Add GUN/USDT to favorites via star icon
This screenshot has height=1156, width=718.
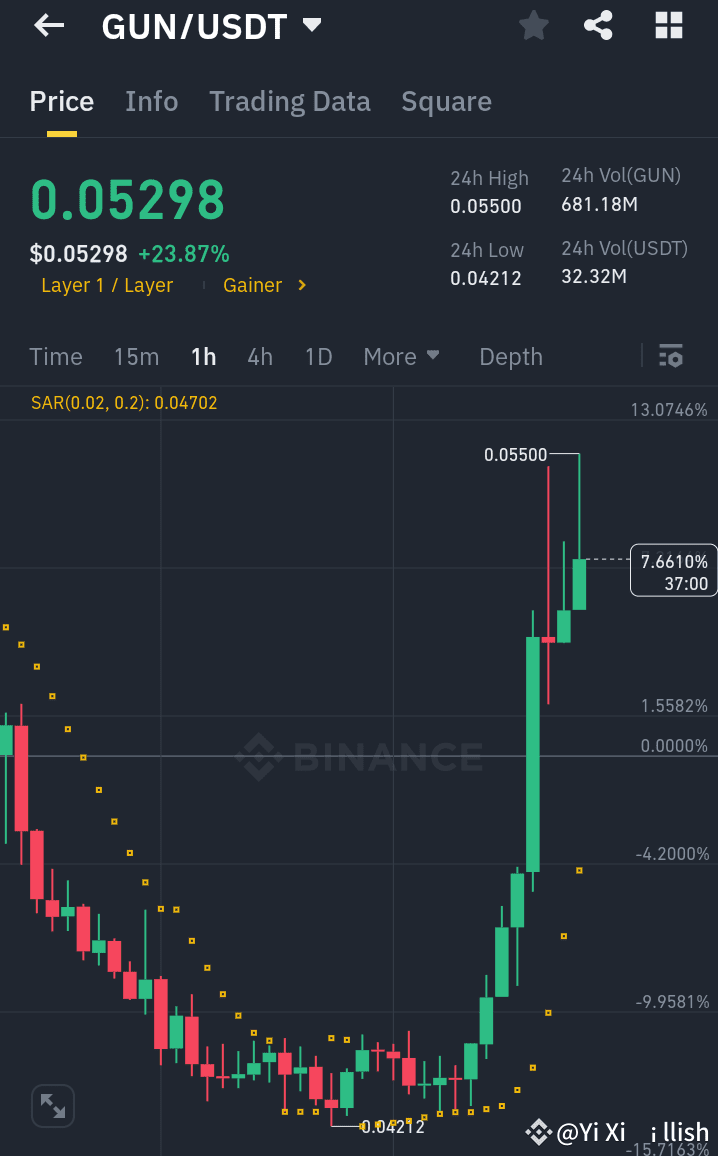(533, 26)
